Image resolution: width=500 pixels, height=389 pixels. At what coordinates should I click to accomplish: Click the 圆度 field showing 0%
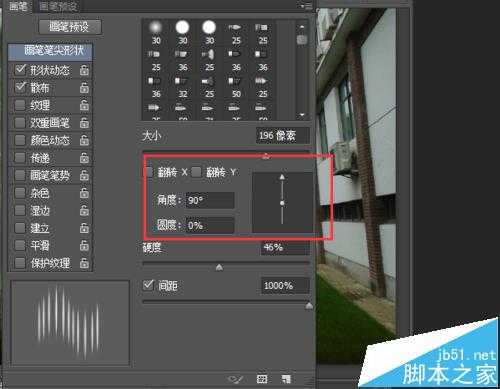click(x=210, y=225)
